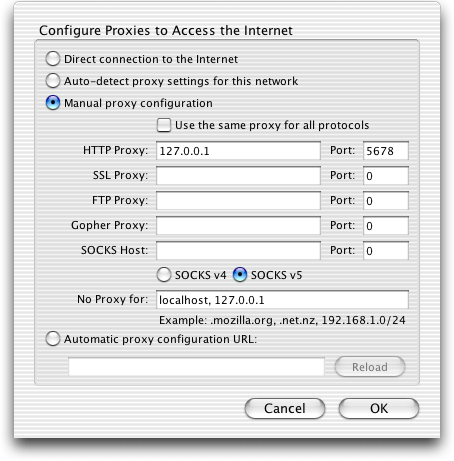Focus the FTP Proxy address field
The image size is (454, 461).
click(238, 201)
